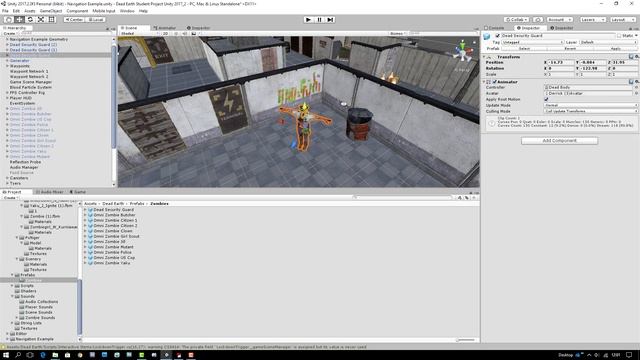This screenshot has height=360, width=640.
Task: Toggle the 2D view mode in the Scene
Action: [x=165, y=33]
